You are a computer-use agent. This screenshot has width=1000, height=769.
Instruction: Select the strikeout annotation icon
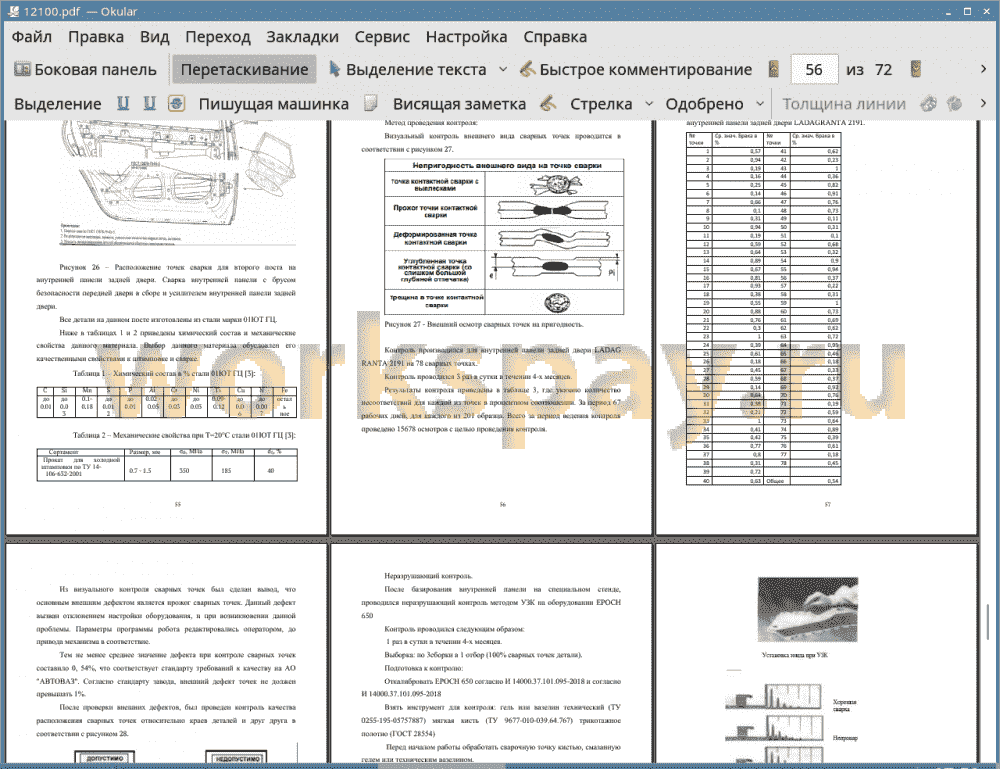coord(177,103)
